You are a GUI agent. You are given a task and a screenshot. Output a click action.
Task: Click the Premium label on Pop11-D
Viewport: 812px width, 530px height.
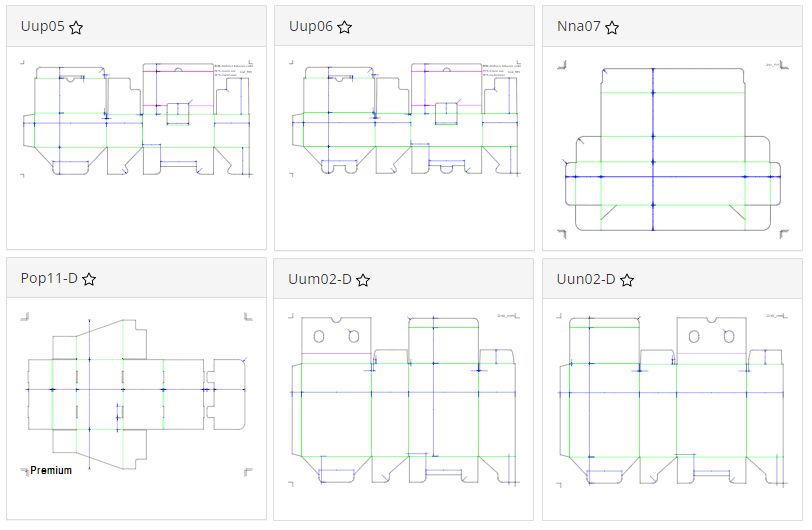[51, 470]
